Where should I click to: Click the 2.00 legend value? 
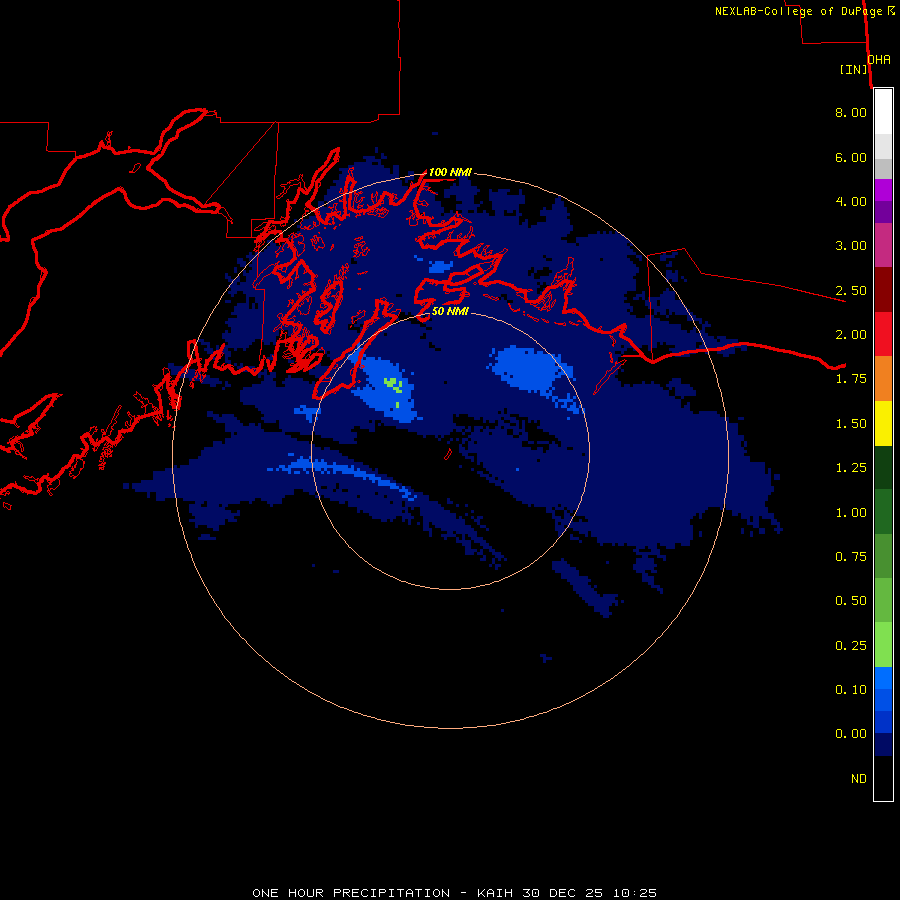tap(851, 335)
